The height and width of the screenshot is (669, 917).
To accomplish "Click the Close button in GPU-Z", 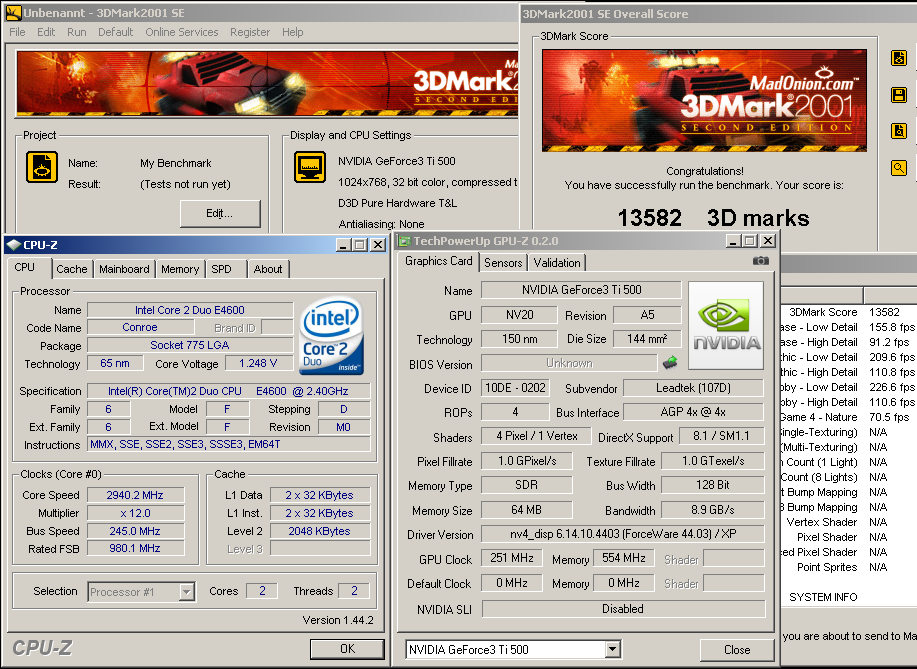I will tap(737, 650).
